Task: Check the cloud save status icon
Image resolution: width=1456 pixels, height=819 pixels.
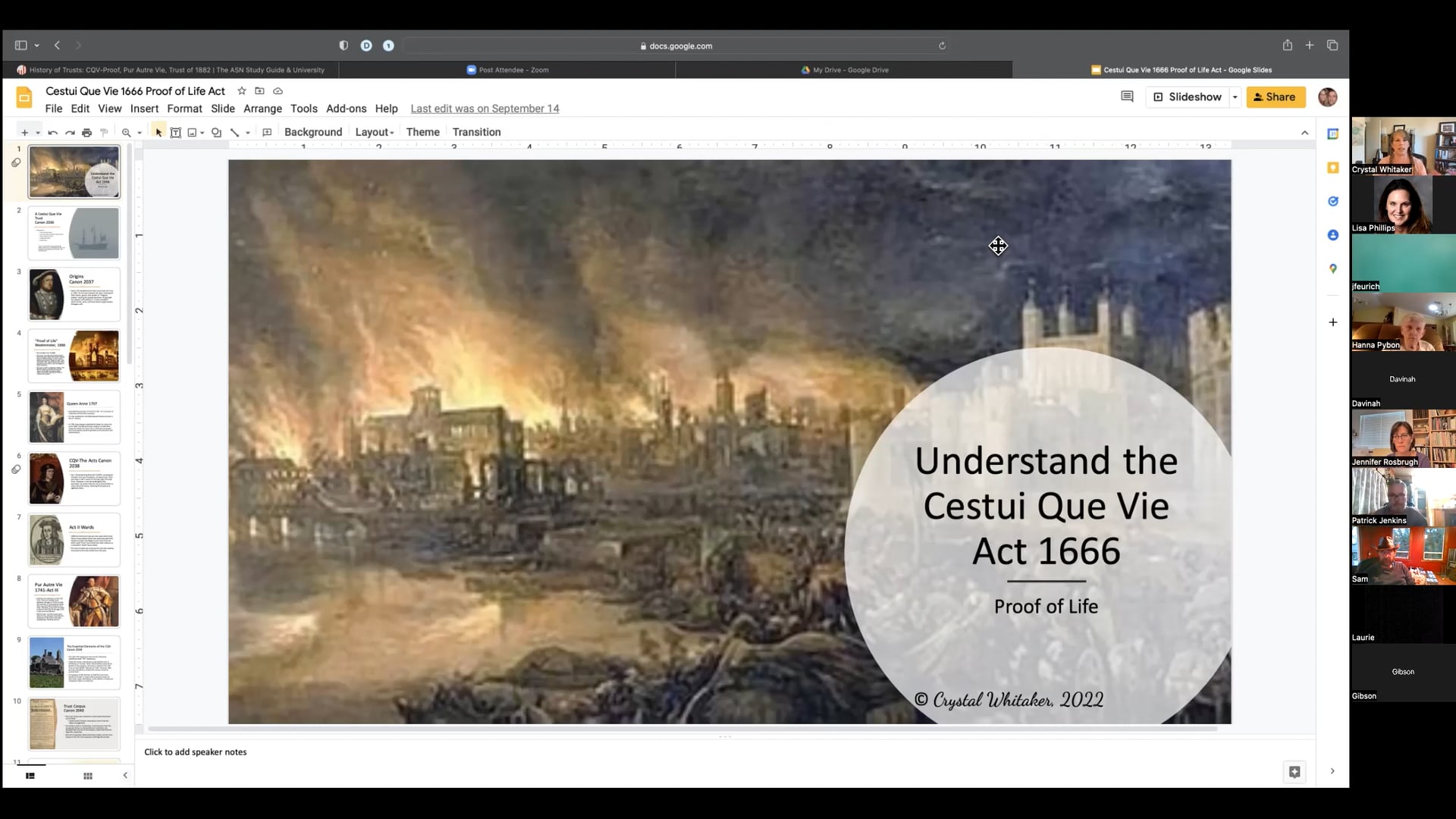Action: tap(278, 91)
